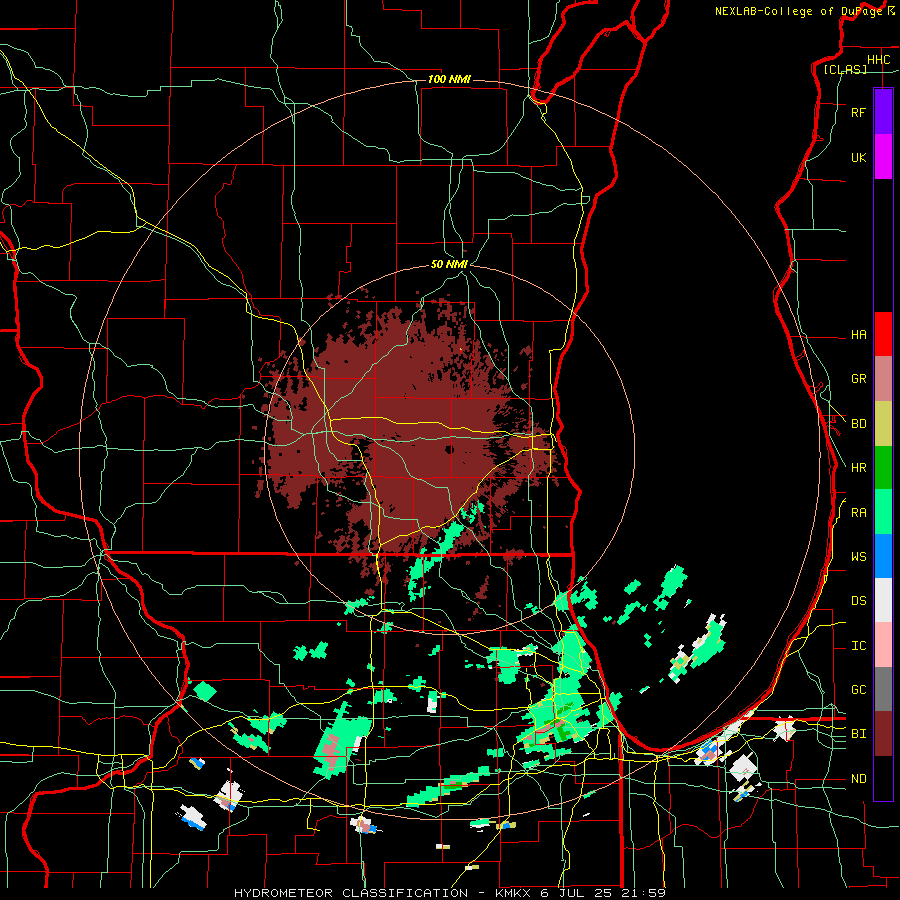Click the 'HA' legend label
900x900 pixels.
[858, 335]
